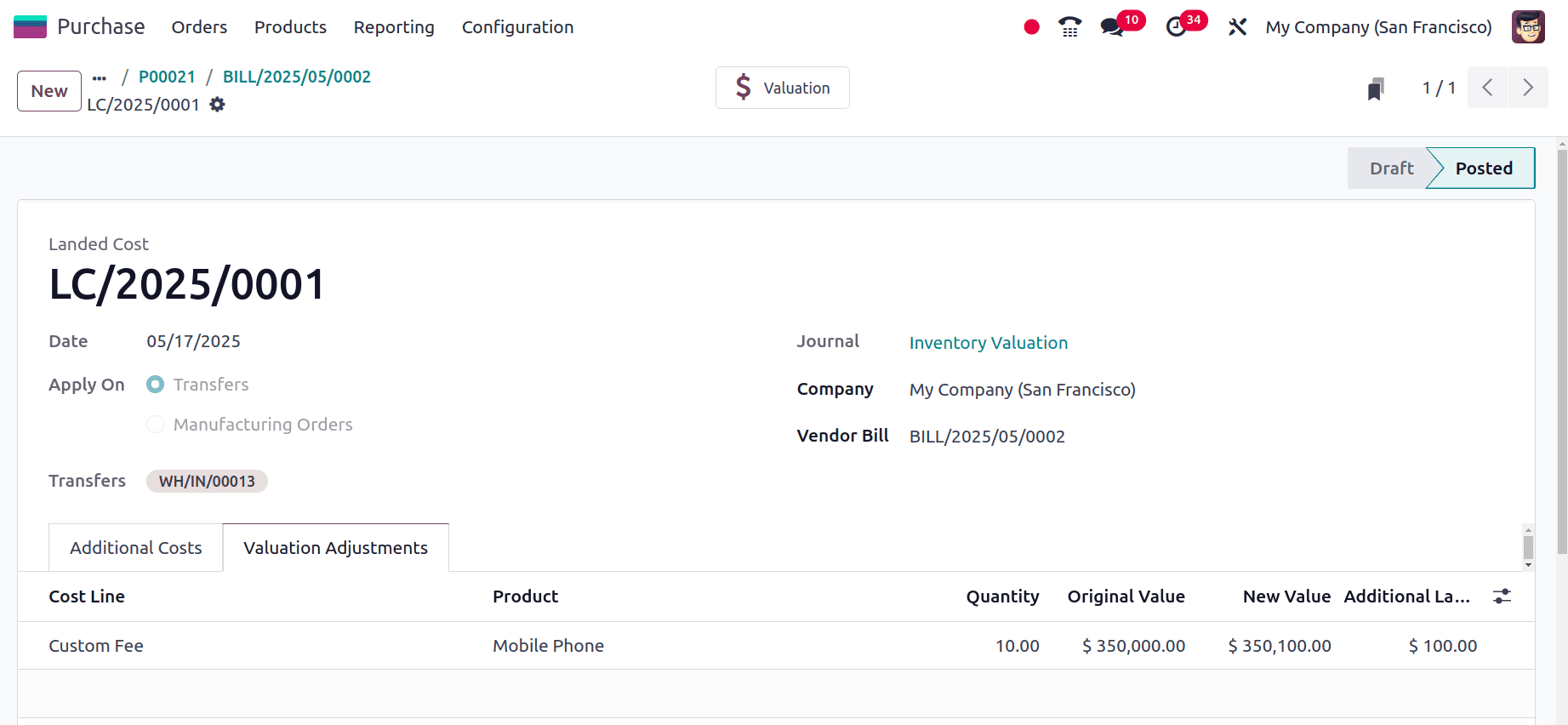
Task: Create a New landed cost record
Action: tap(49, 91)
